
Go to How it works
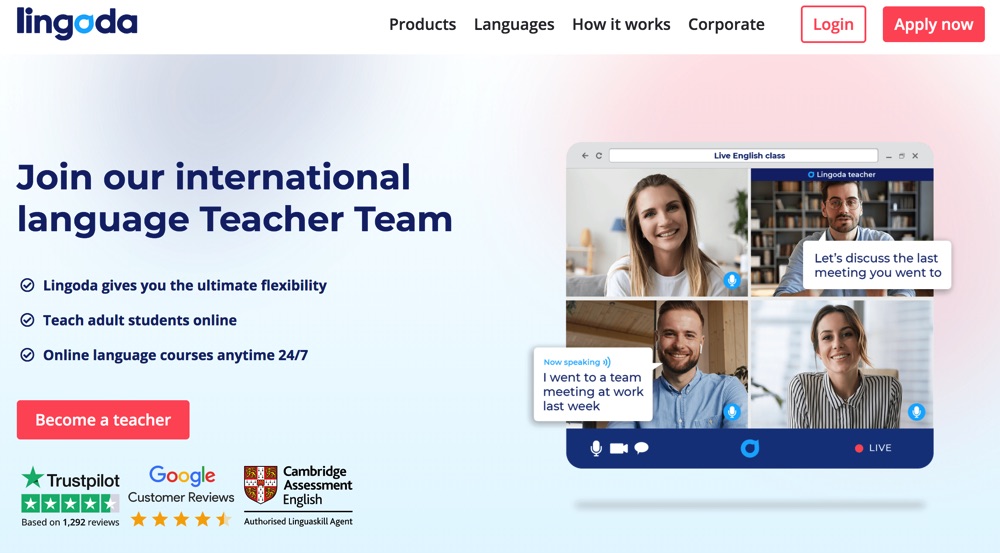pyautogui.click(x=621, y=24)
